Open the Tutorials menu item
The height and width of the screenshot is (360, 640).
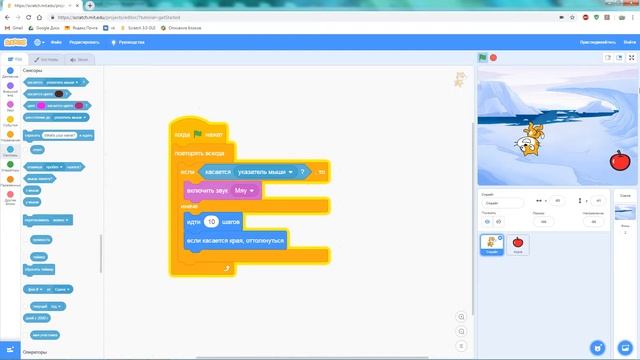(x=128, y=42)
